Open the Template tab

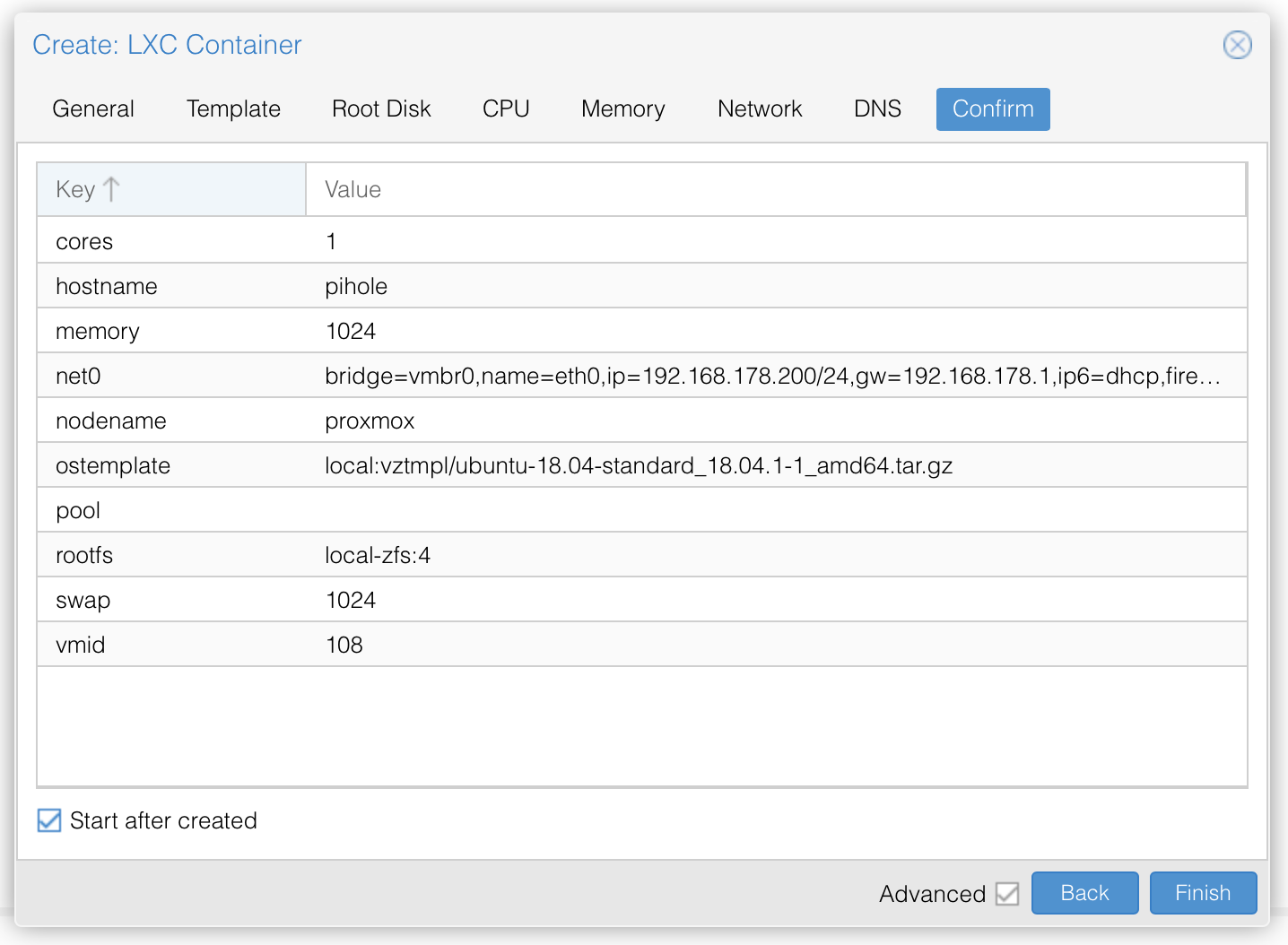233,108
